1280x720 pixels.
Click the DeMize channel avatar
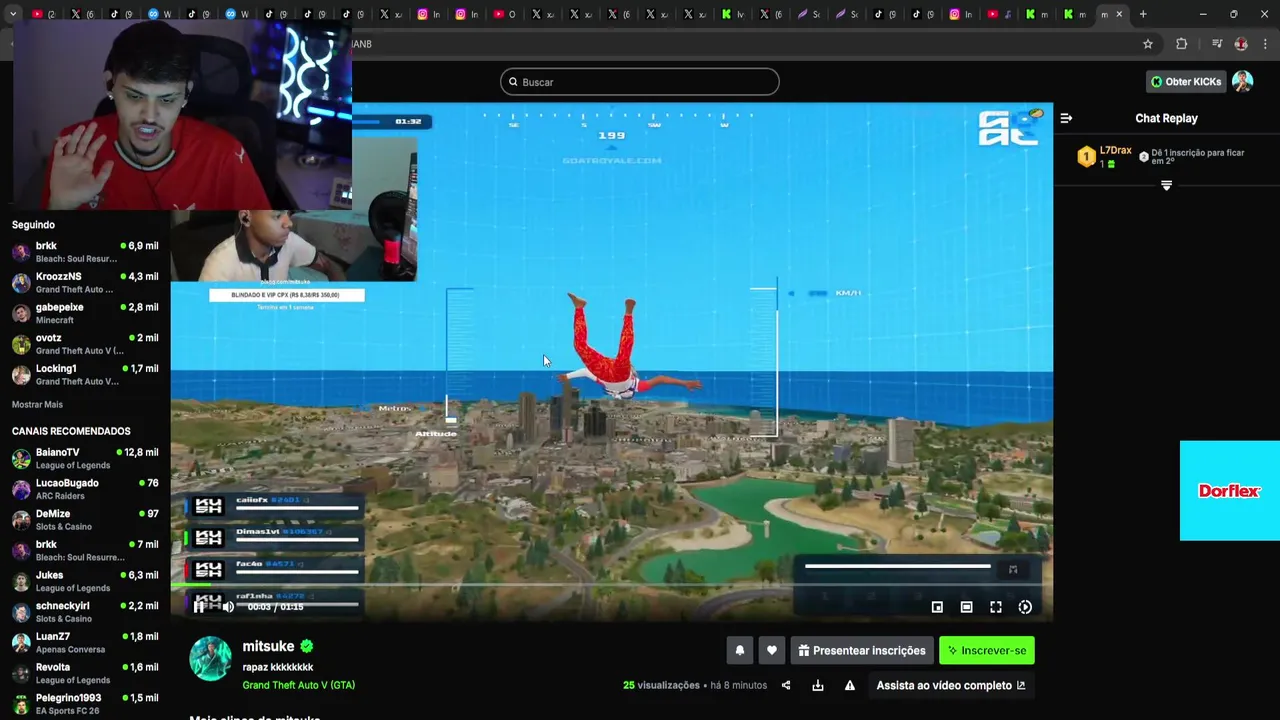(x=21, y=520)
